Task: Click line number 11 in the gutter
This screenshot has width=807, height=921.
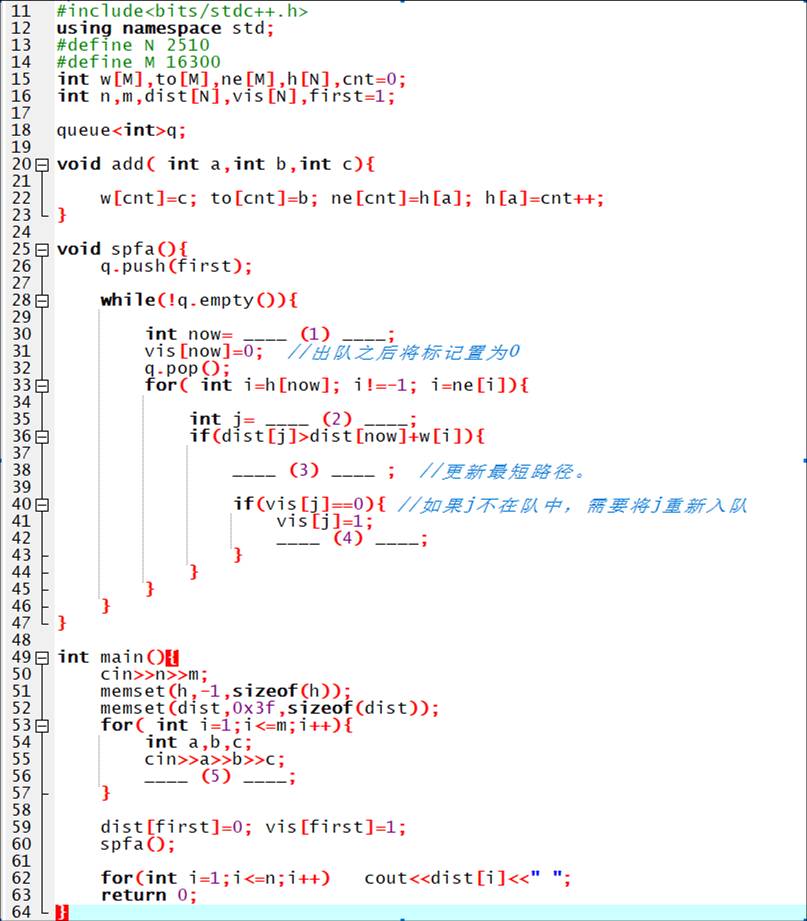Action: [20, 11]
